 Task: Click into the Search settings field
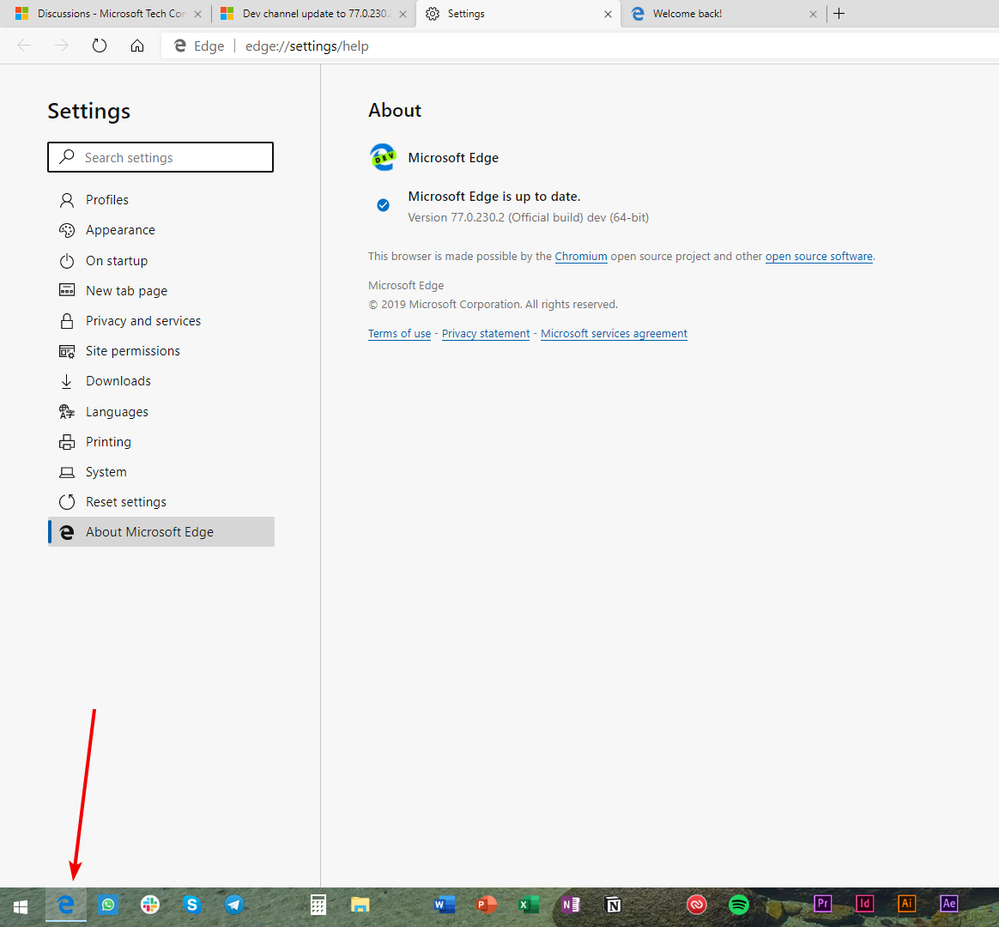161,157
